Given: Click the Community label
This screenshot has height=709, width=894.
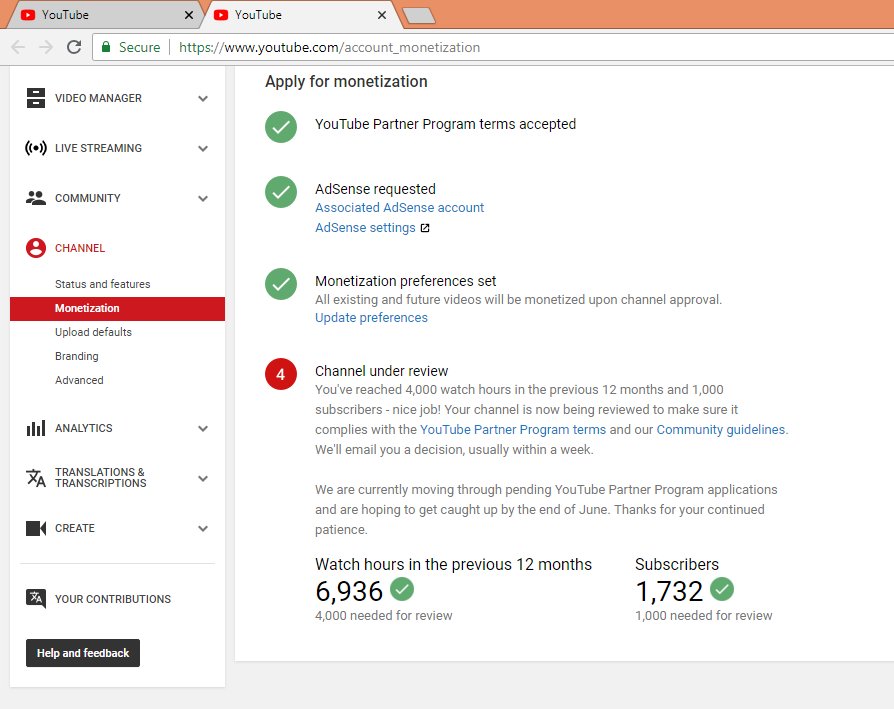Looking at the screenshot, I should tap(87, 198).
